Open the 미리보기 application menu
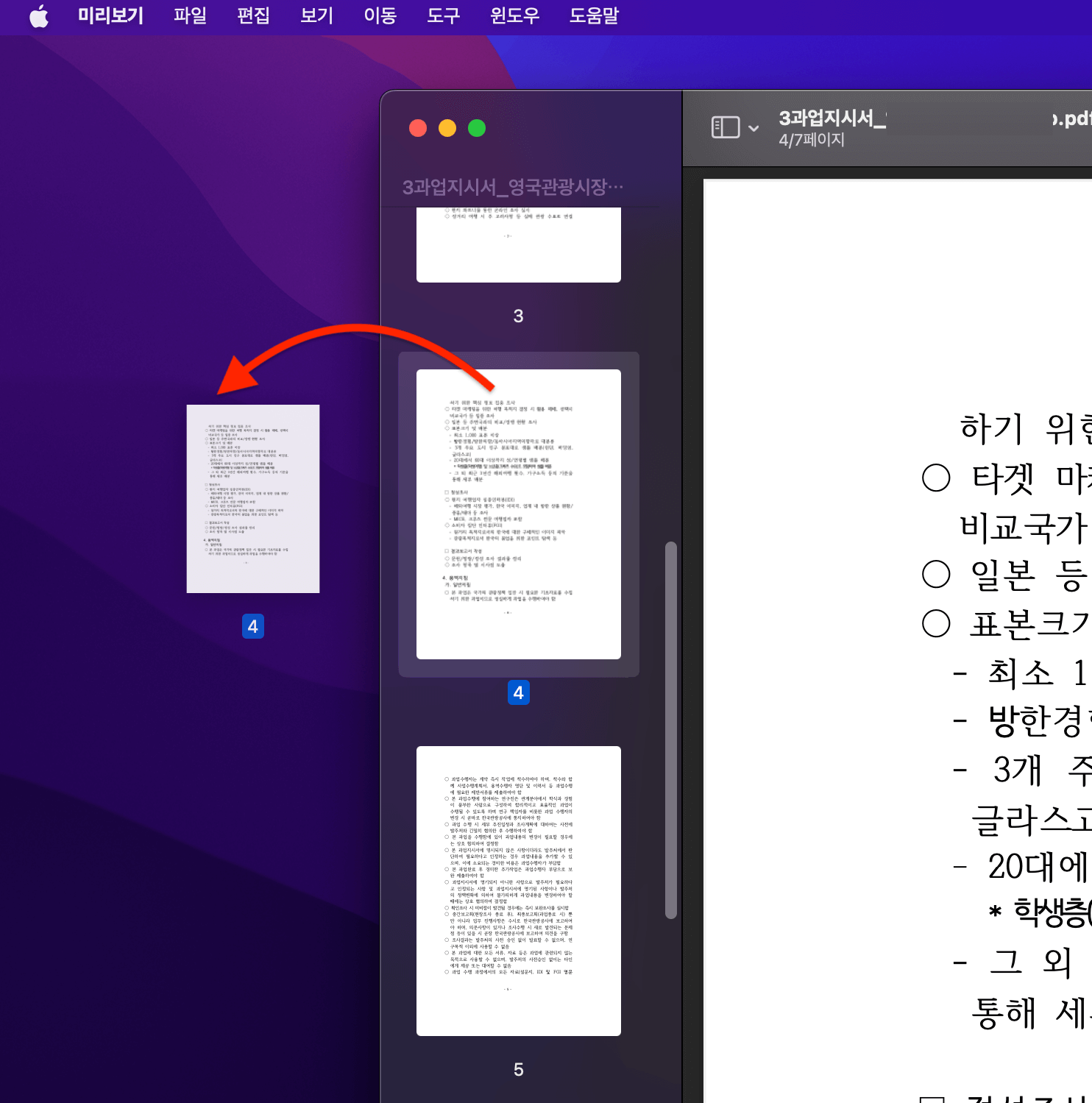This screenshot has height=1103, width=1092. click(111, 16)
